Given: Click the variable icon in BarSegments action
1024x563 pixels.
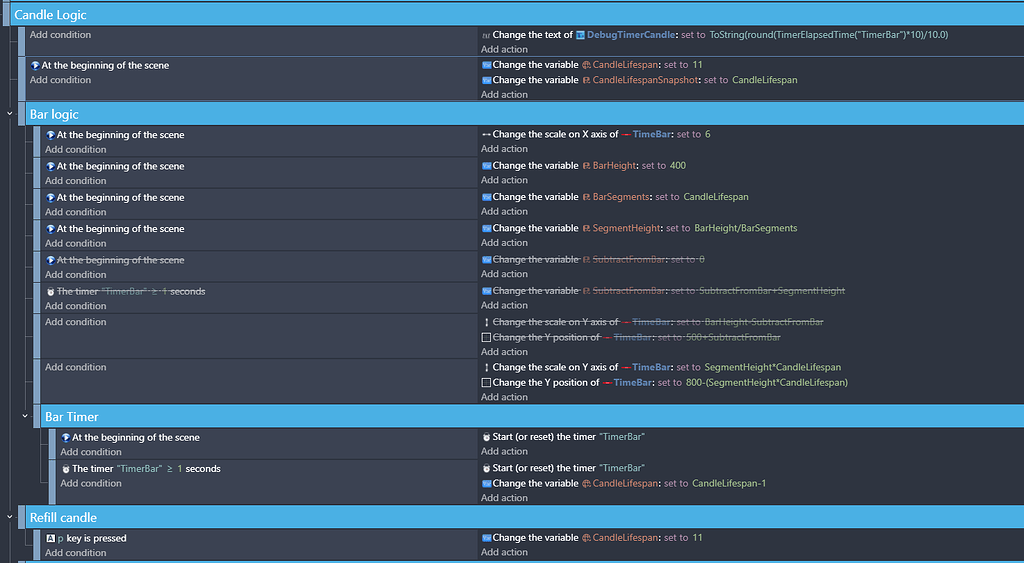Looking at the screenshot, I should (x=486, y=197).
